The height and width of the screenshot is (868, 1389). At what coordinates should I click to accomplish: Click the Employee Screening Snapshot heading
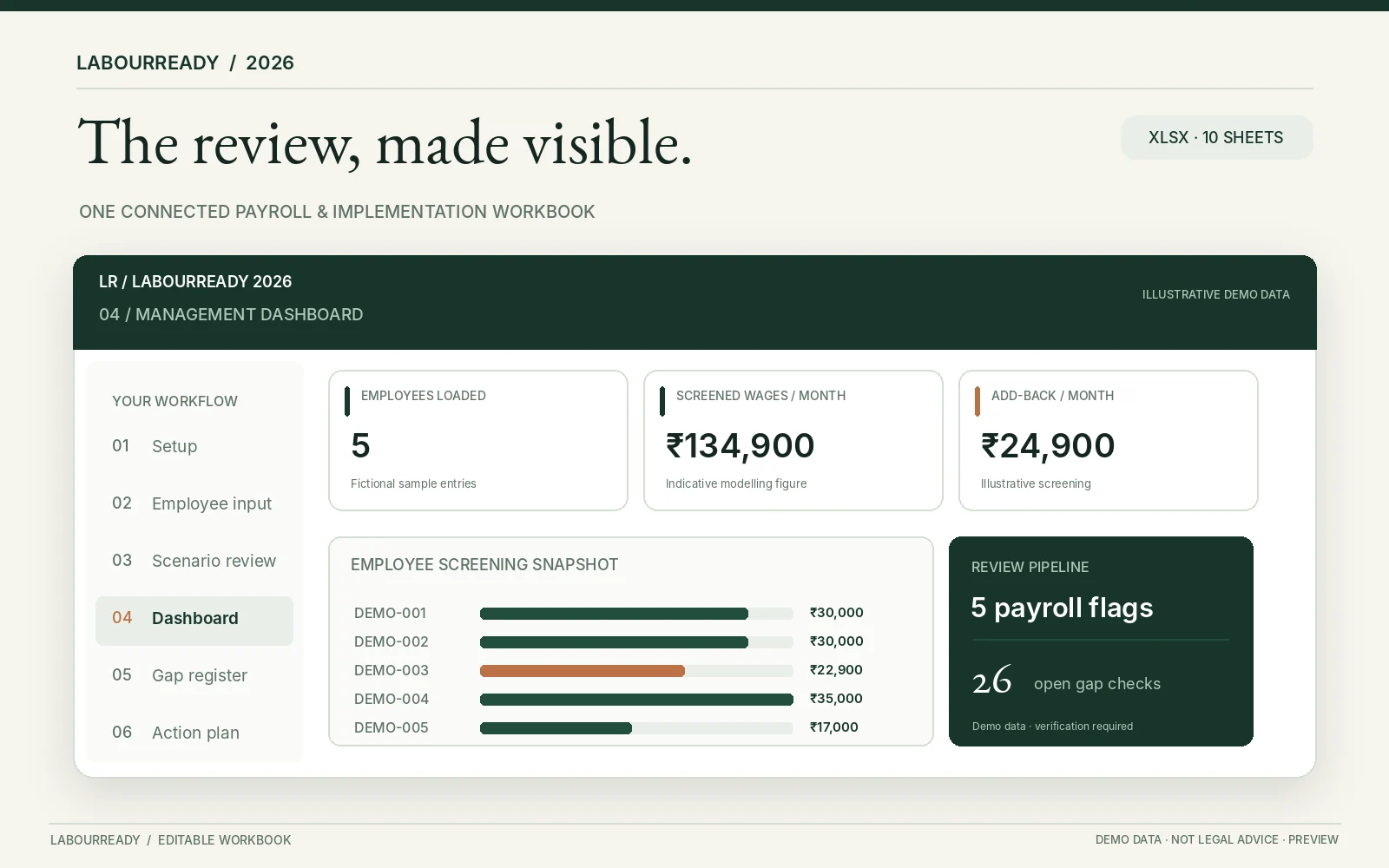coord(484,564)
